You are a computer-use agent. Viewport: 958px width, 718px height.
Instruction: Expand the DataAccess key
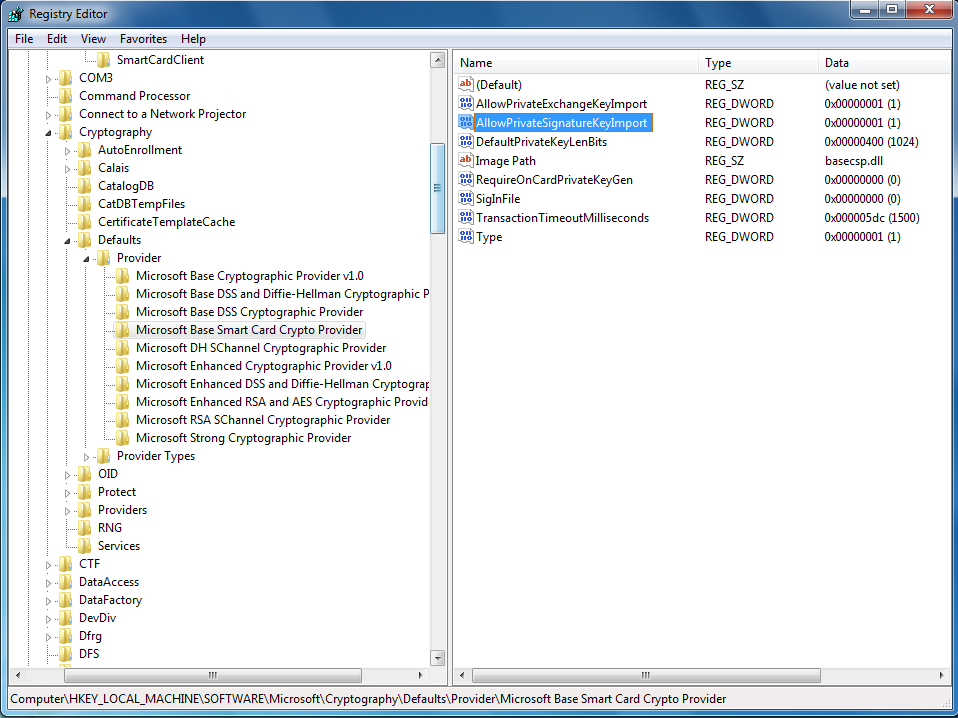[48, 583]
